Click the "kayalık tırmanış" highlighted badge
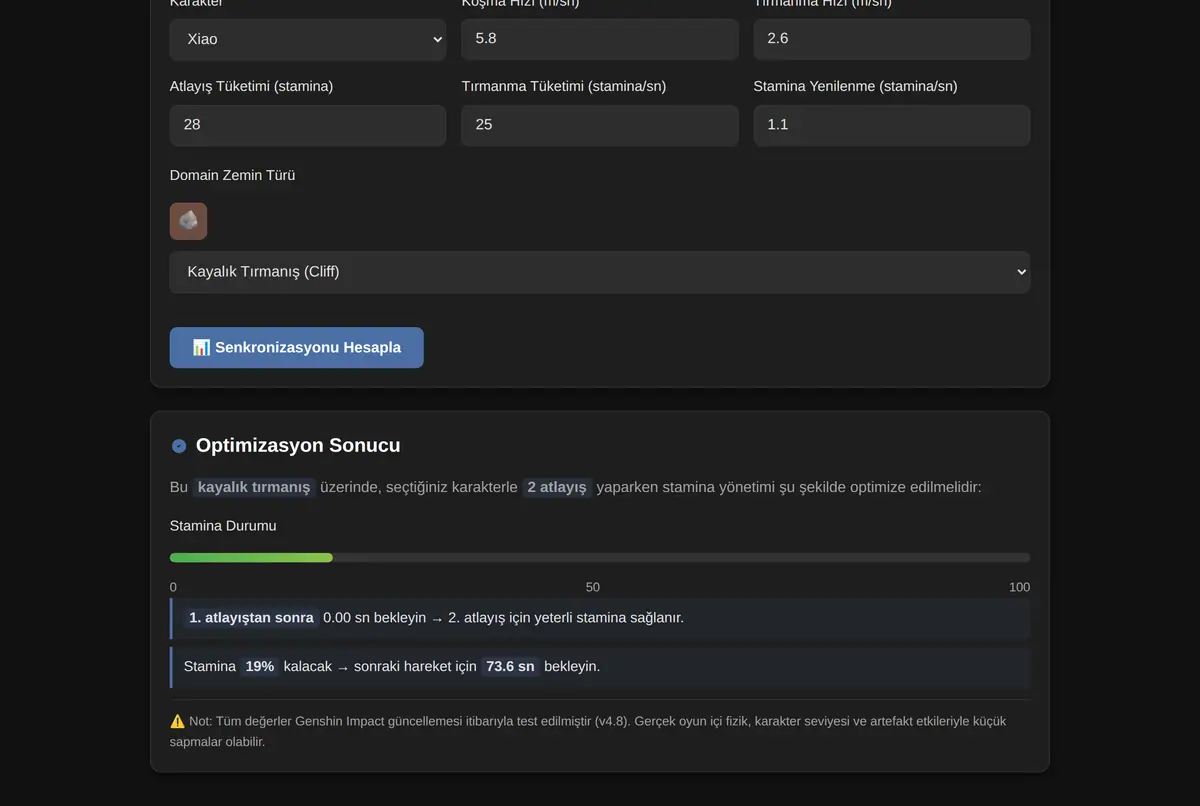 [x=254, y=487]
